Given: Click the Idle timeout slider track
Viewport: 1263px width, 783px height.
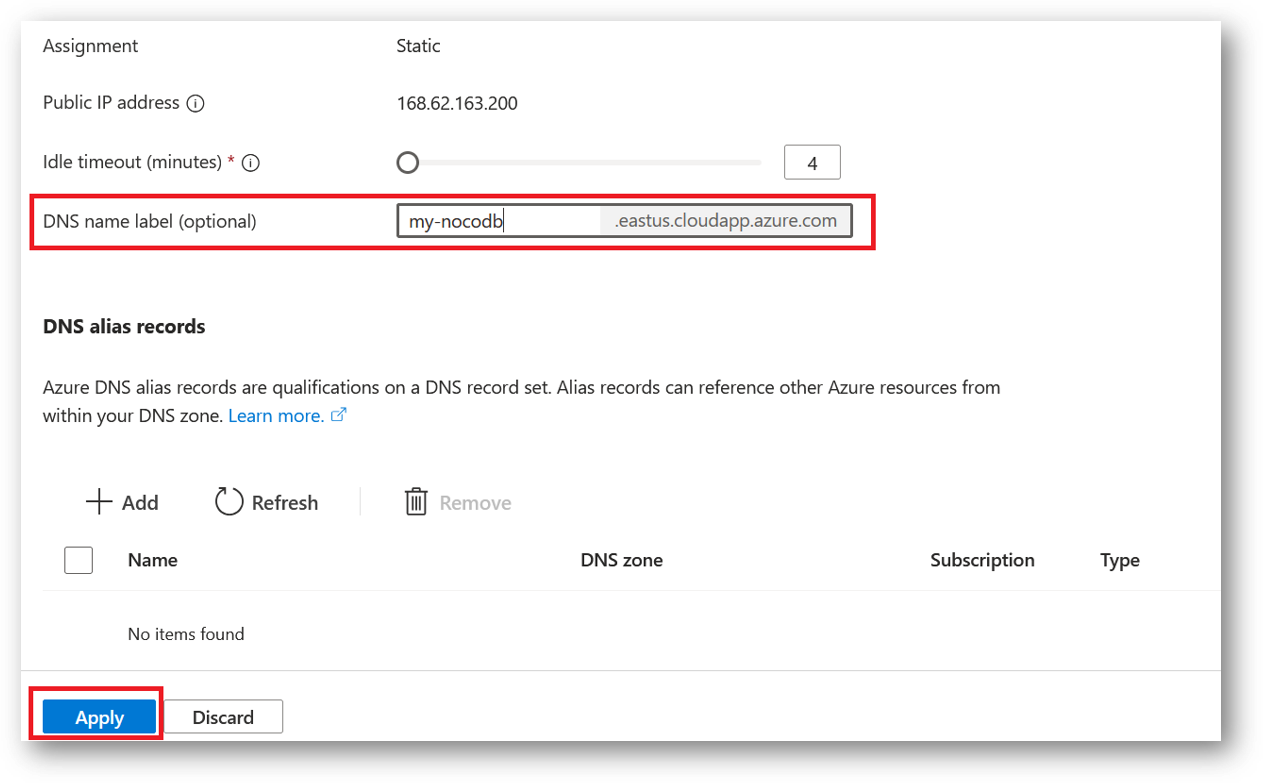Looking at the screenshot, I should point(579,162).
